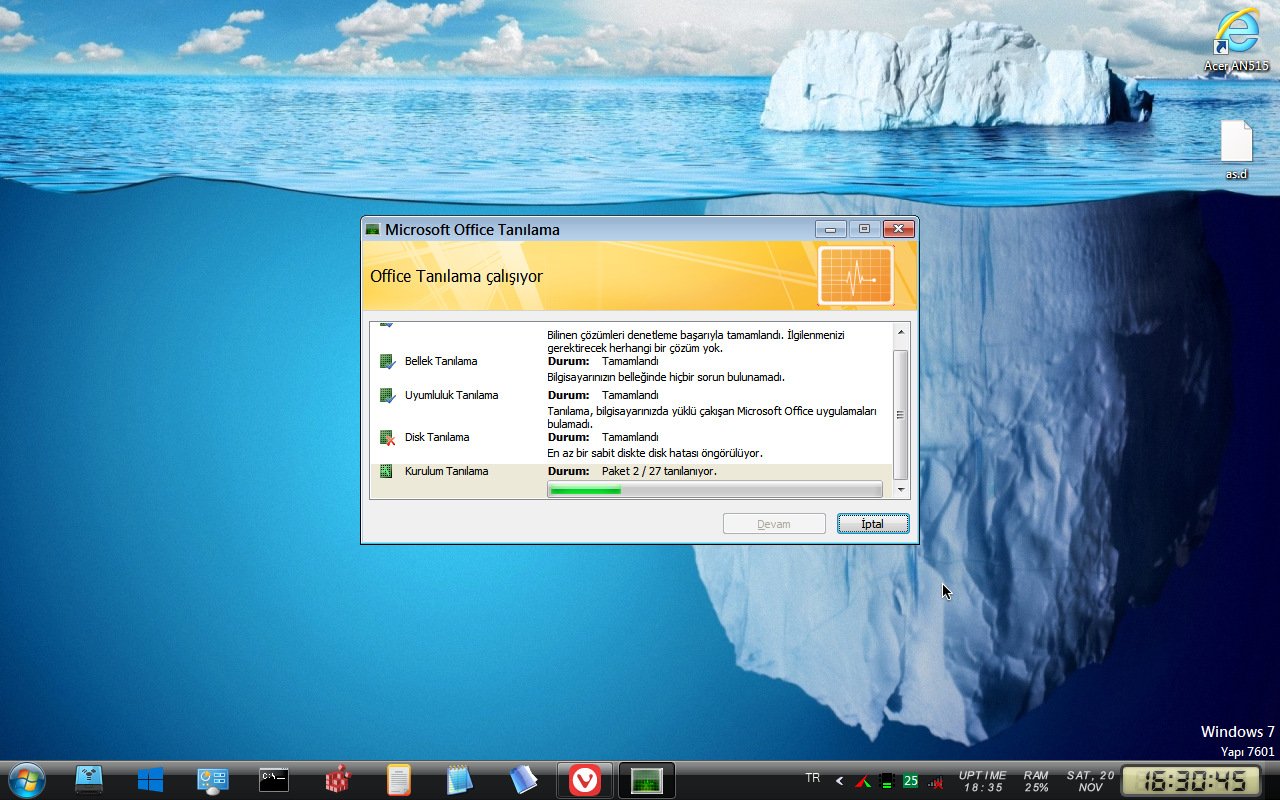Click the blue Windows logo taskbar icon
The width and height of the screenshot is (1280, 800).
[x=151, y=780]
